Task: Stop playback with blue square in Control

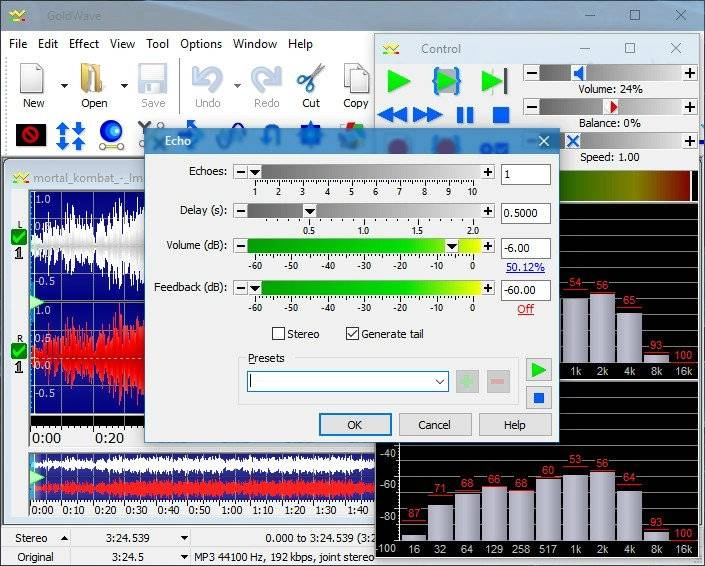Action: tap(501, 115)
